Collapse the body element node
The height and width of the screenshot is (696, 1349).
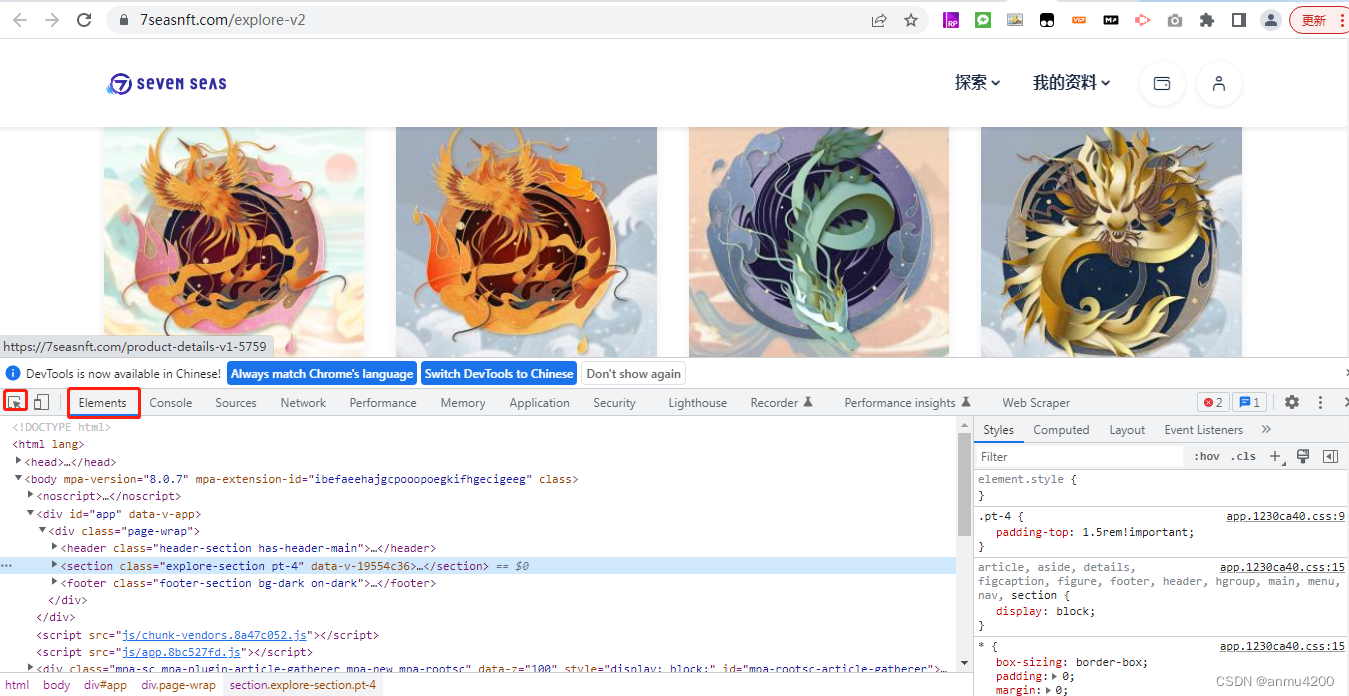click(x=19, y=478)
